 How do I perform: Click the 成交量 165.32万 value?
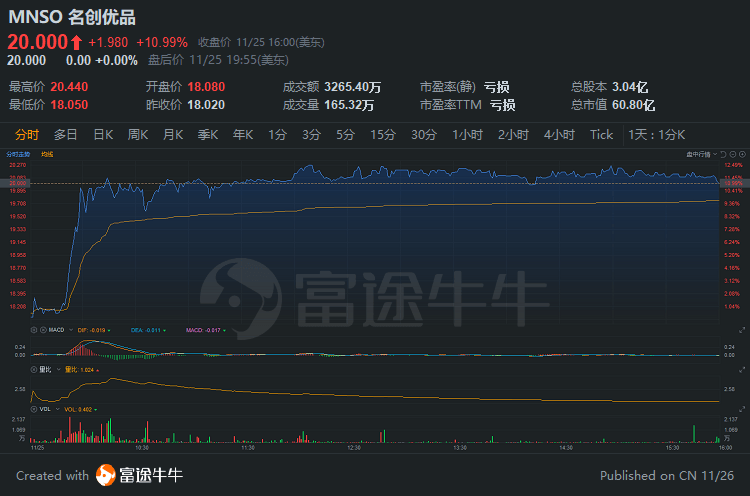349,105
